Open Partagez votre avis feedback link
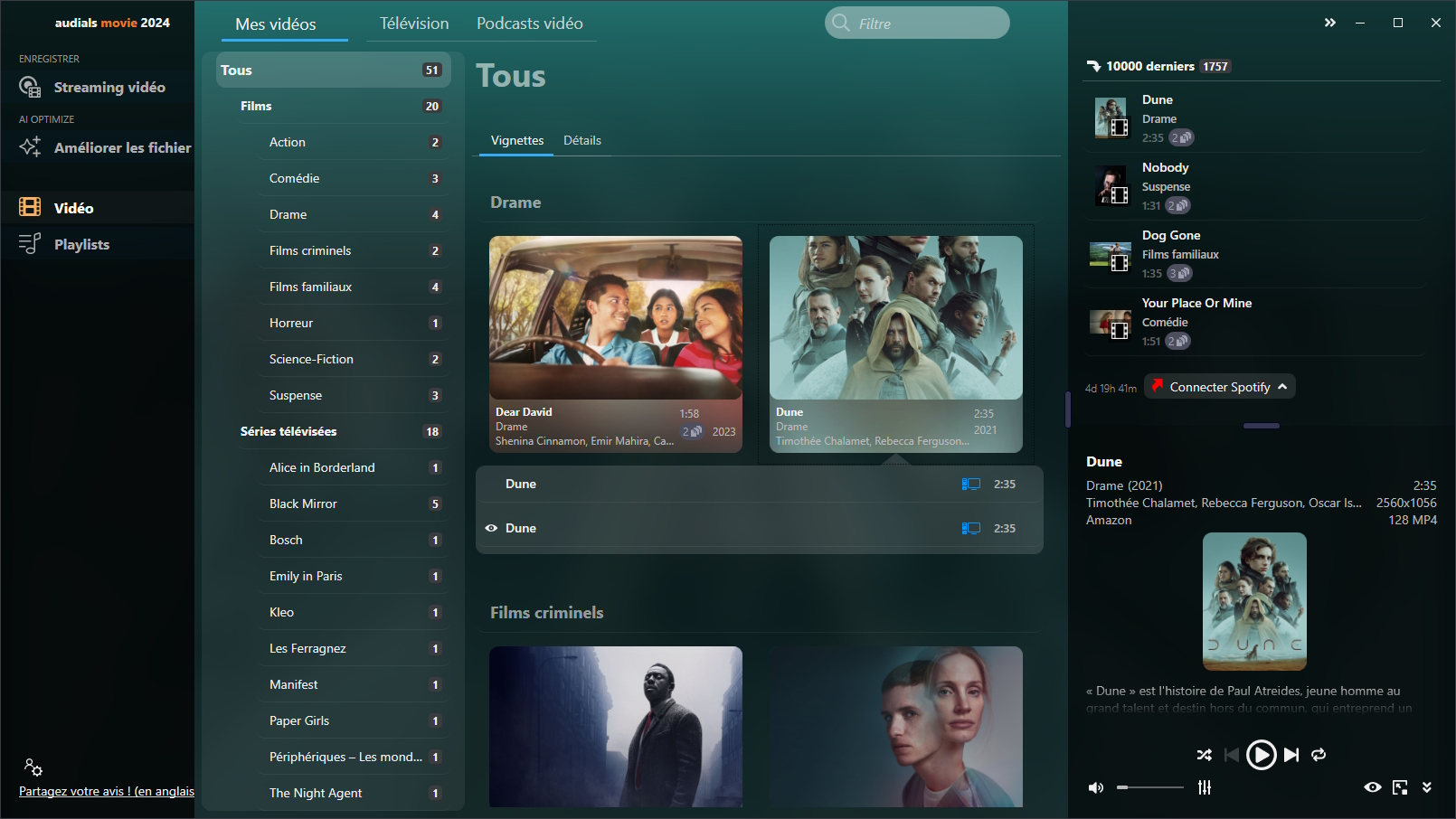This screenshot has width=1456, height=819. [x=107, y=791]
